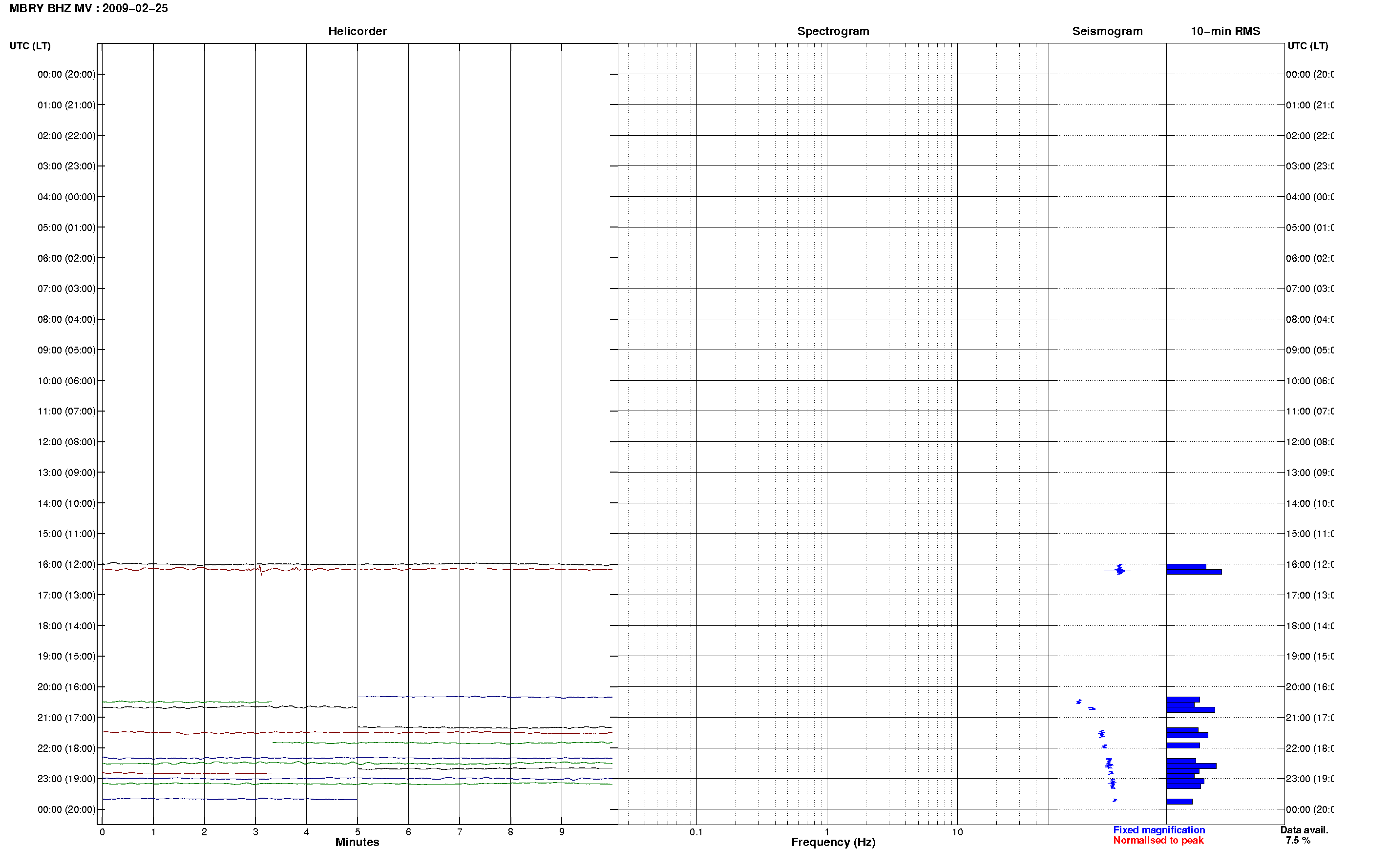The height and width of the screenshot is (868, 1389).
Task: Click the left '22:00 (18:00)' time label
Action: point(66,748)
